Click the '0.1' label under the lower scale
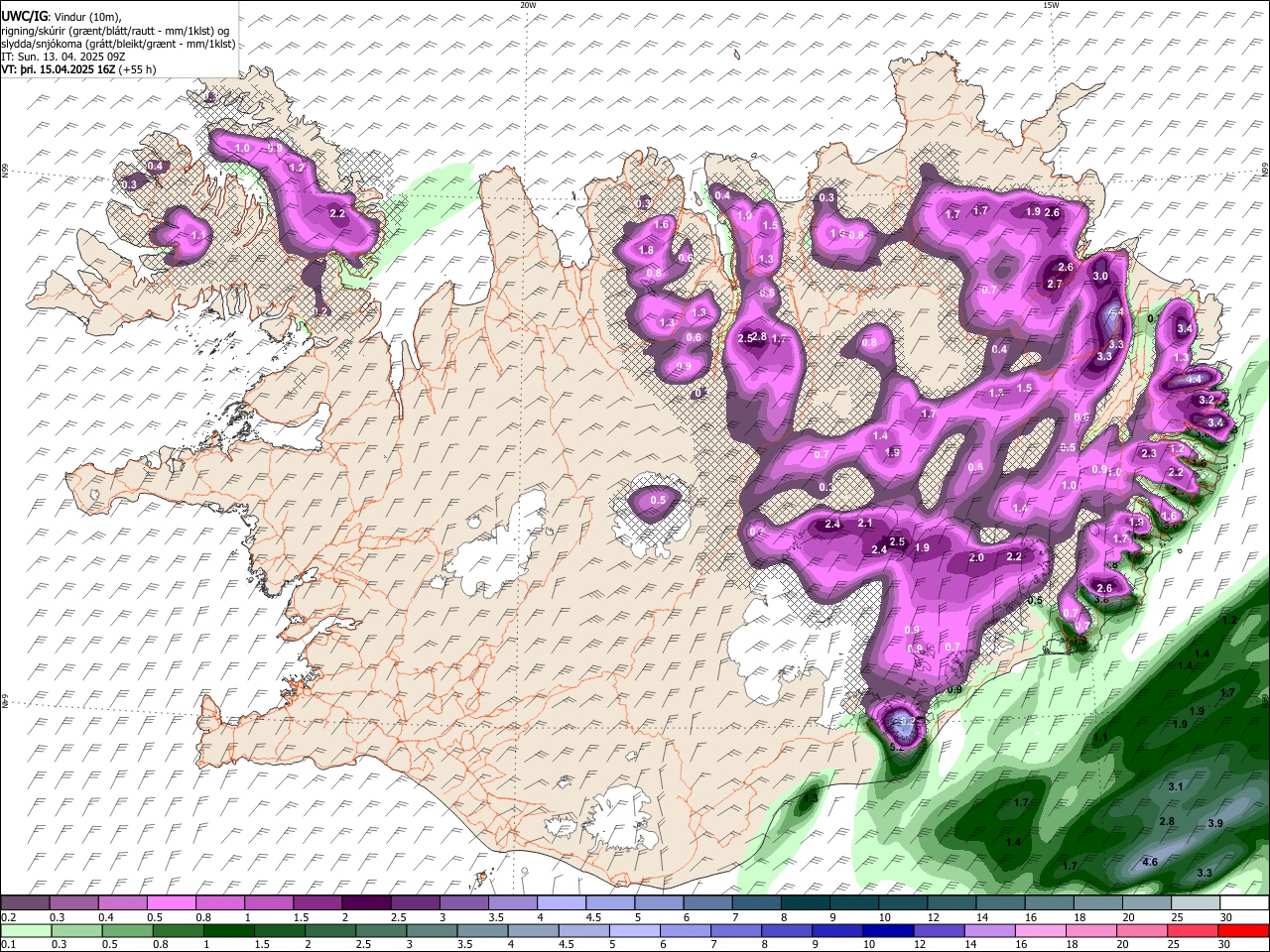1270x952 pixels. pyautogui.click(x=8, y=944)
